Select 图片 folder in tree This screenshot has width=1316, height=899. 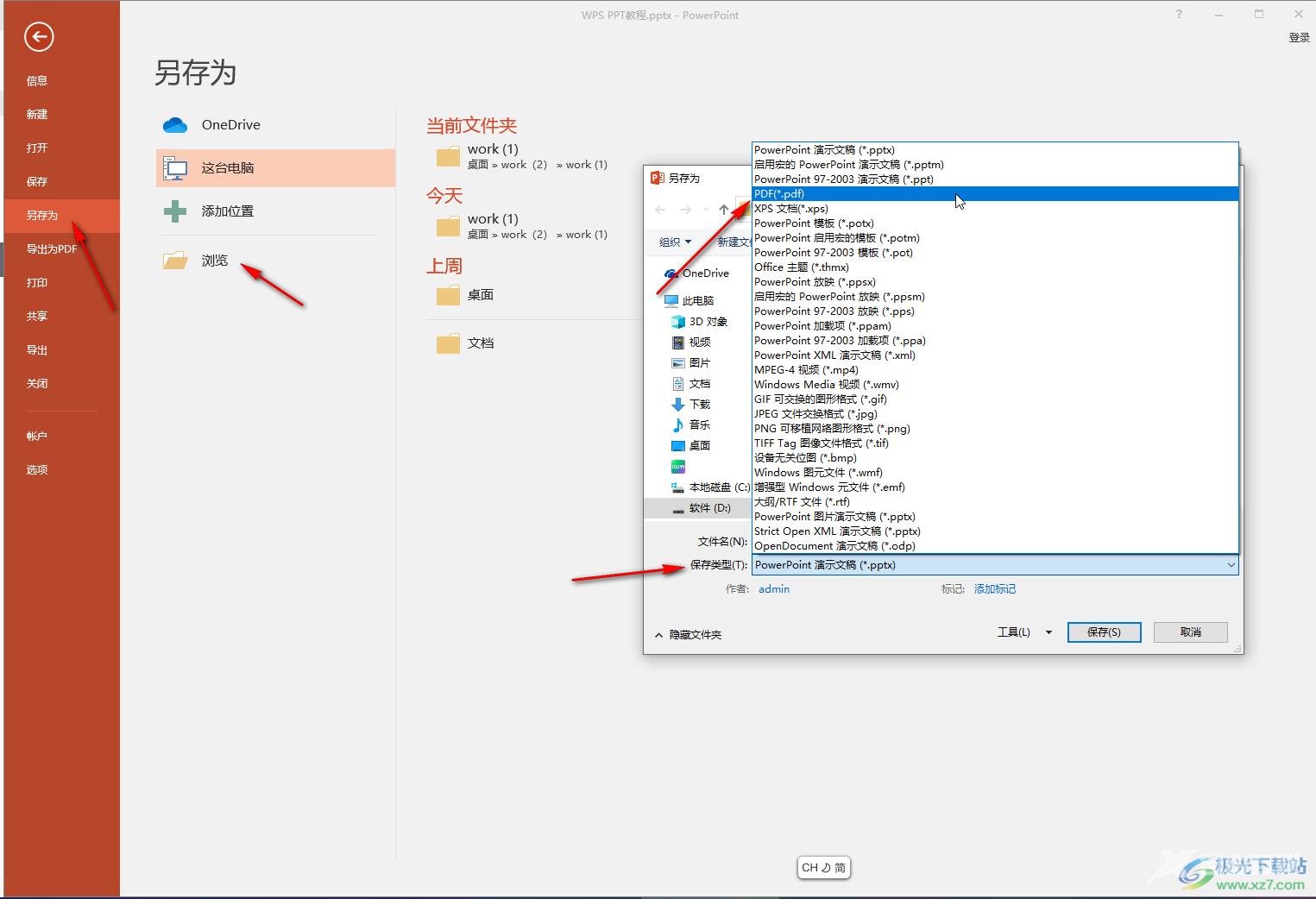tap(691, 363)
